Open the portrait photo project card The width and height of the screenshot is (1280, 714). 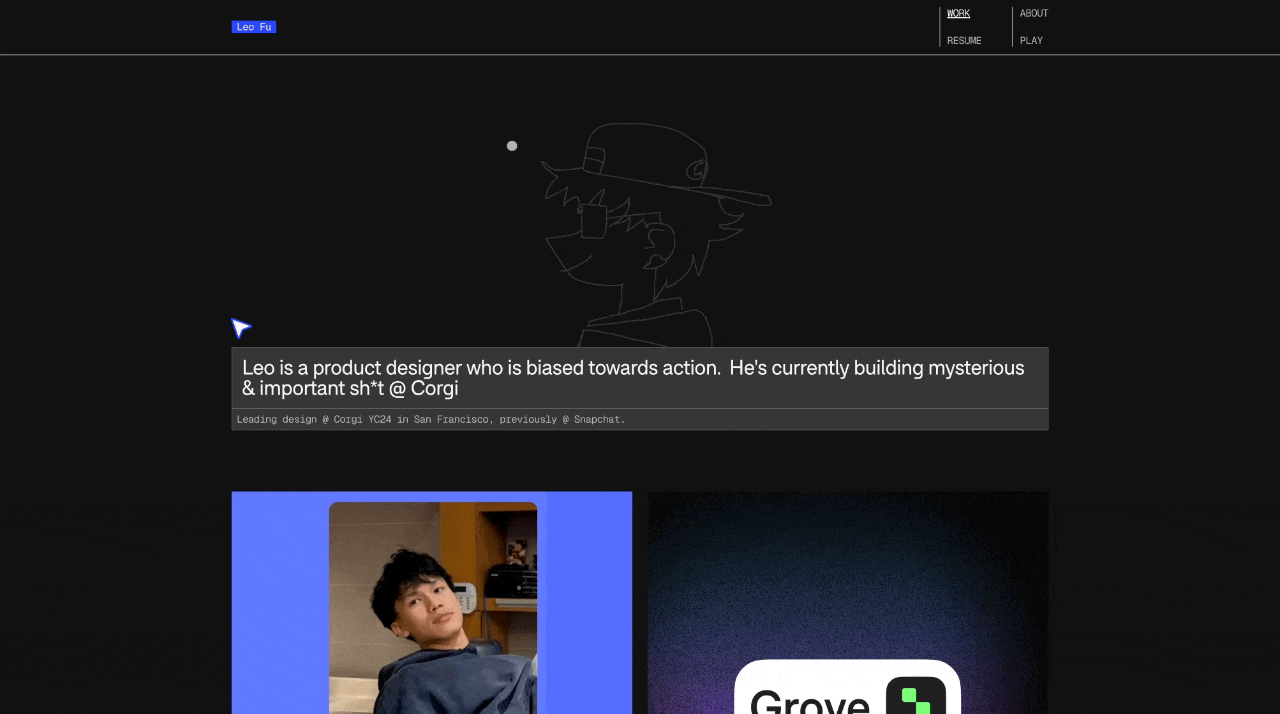431,600
